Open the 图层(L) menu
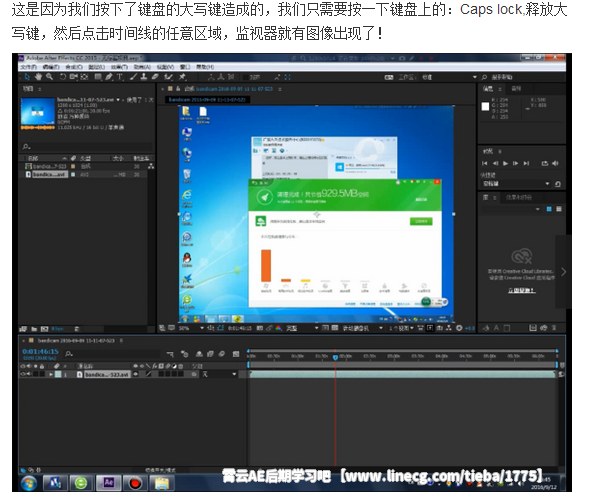Image resolution: width=593 pixels, height=495 pixels. pos(96,67)
